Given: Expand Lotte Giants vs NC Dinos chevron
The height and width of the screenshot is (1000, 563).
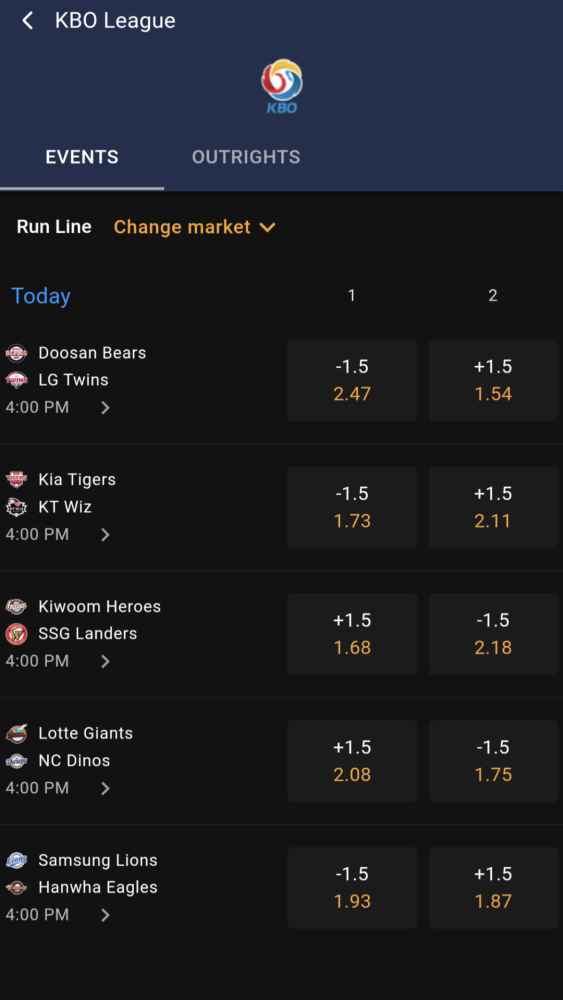Looking at the screenshot, I should click(x=105, y=788).
